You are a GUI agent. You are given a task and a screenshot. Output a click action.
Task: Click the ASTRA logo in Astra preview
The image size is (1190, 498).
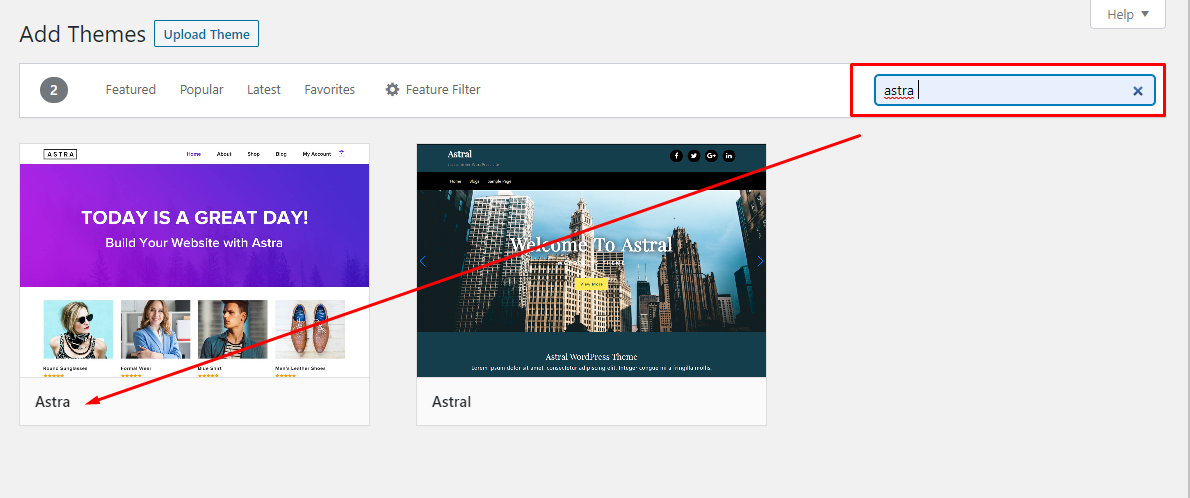pyautogui.click(x=60, y=154)
